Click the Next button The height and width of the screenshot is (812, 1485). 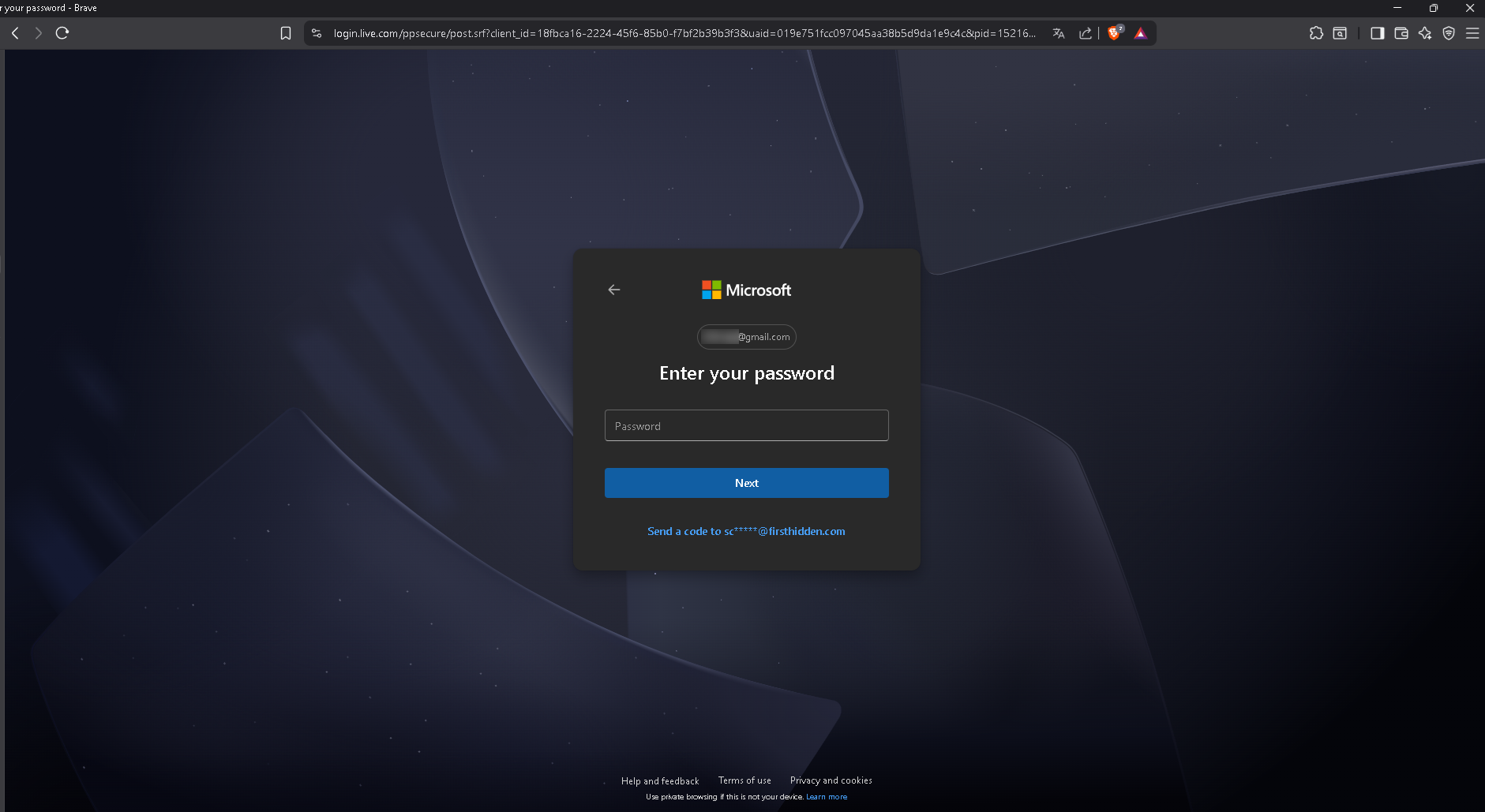click(747, 483)
